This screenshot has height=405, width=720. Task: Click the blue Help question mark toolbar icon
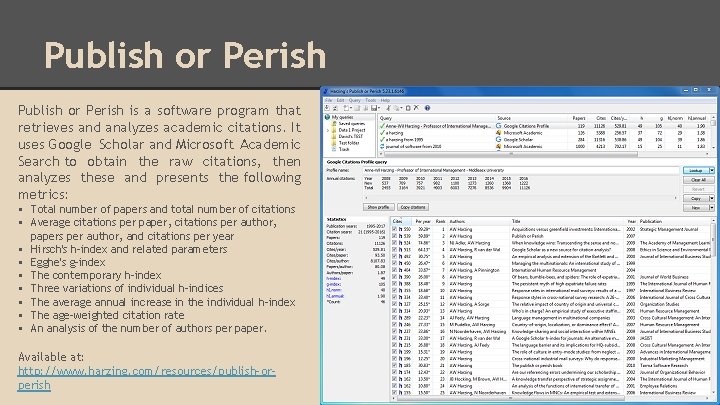click(x=428, y=108)
